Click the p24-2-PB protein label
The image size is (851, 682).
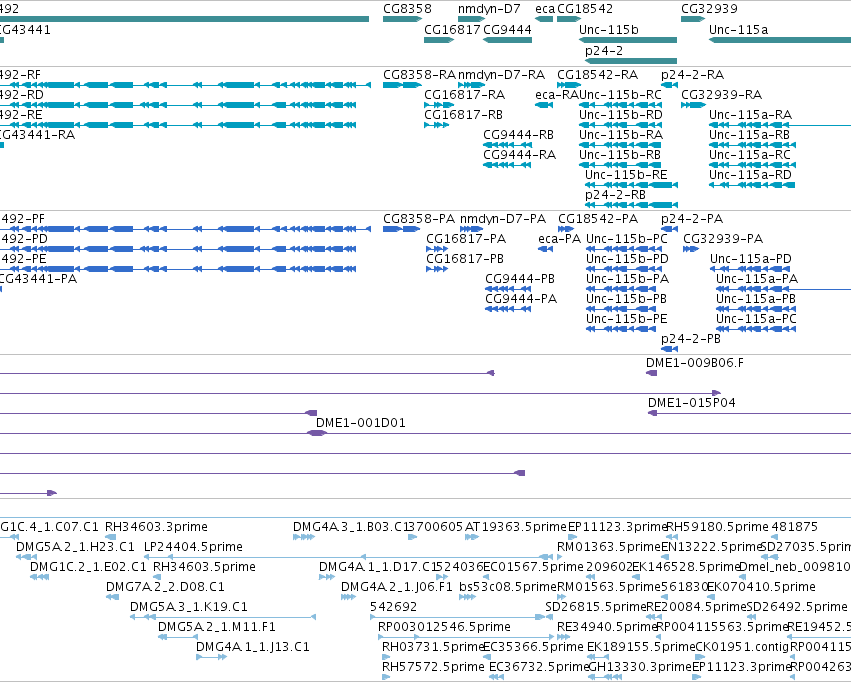pos(690,339)
